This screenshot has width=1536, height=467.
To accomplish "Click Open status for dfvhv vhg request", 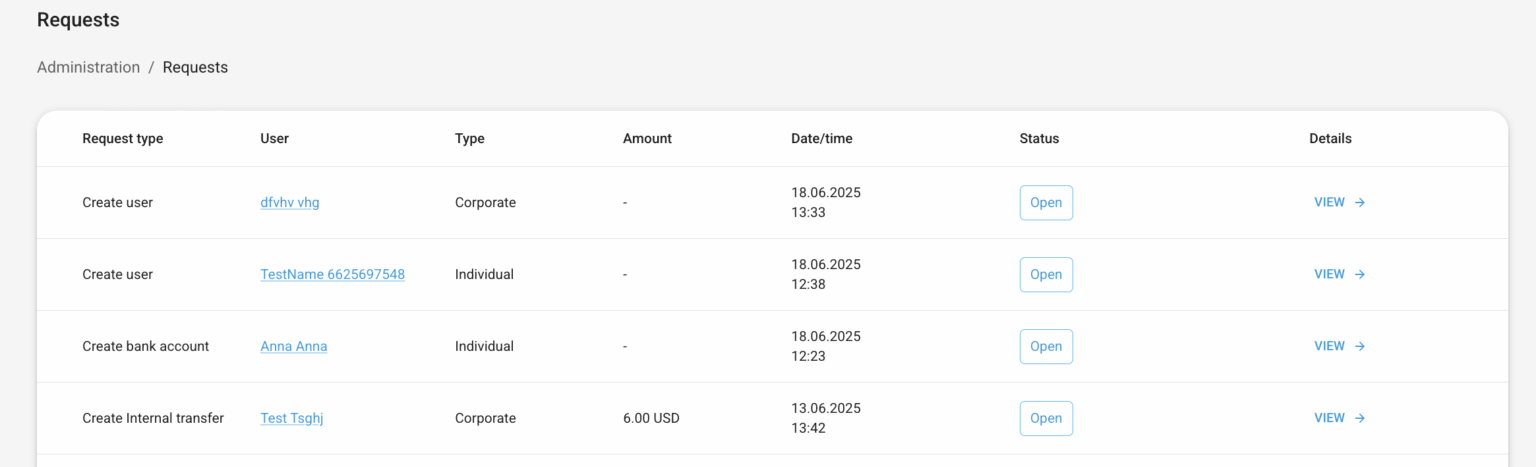I will click(1046, 202).
